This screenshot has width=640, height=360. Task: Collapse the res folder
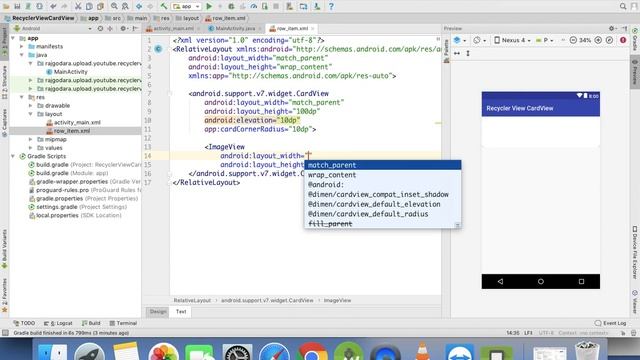click(22, 97)
